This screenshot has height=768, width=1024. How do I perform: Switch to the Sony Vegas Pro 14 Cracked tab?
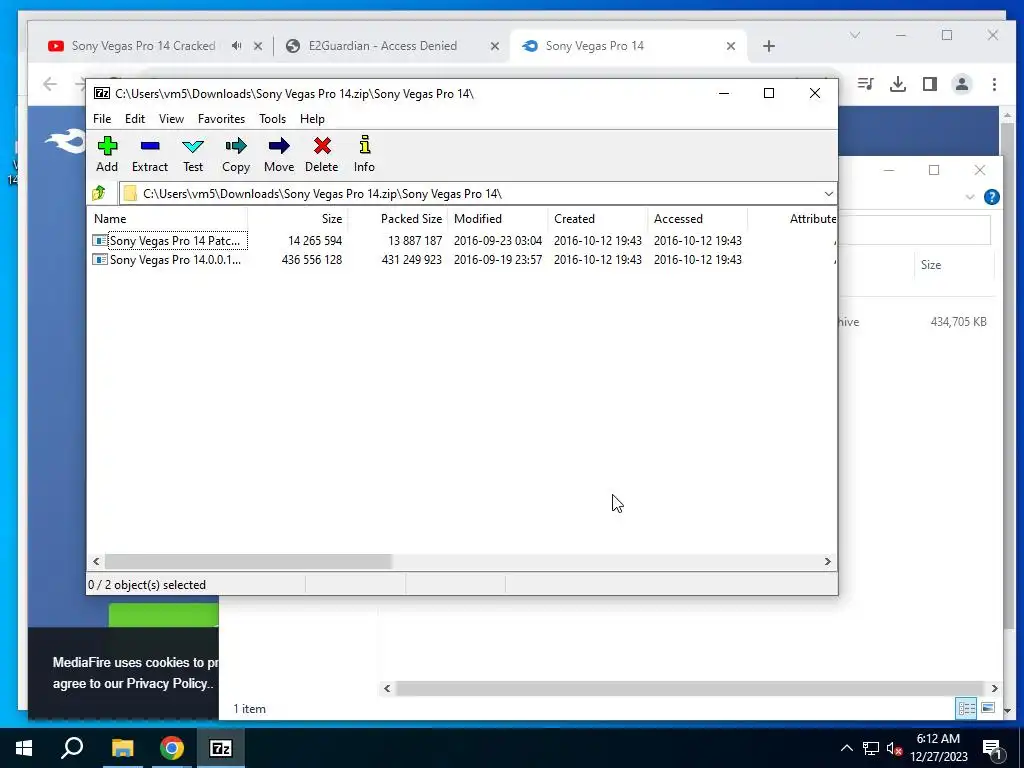(144, 46)
